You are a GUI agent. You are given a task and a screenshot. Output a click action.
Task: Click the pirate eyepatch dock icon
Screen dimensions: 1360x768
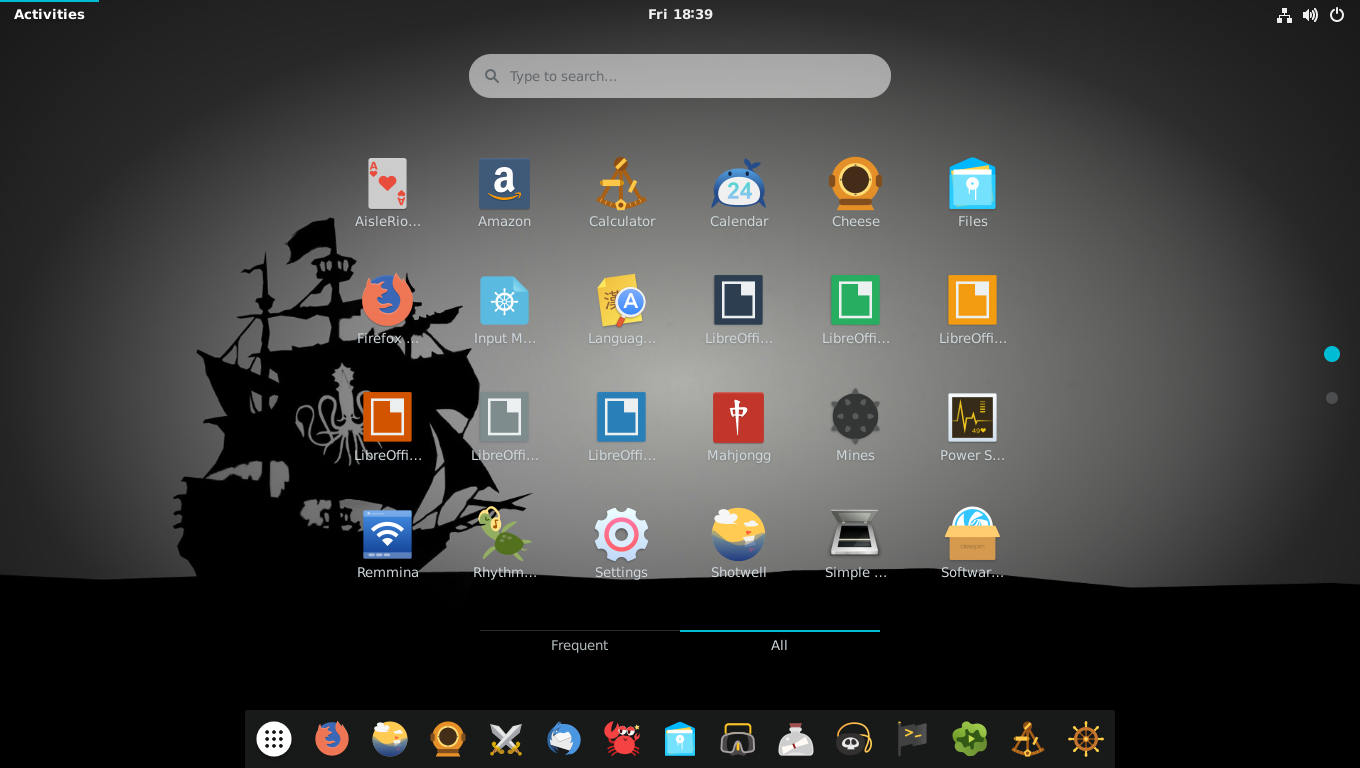(x=854, y=739)
